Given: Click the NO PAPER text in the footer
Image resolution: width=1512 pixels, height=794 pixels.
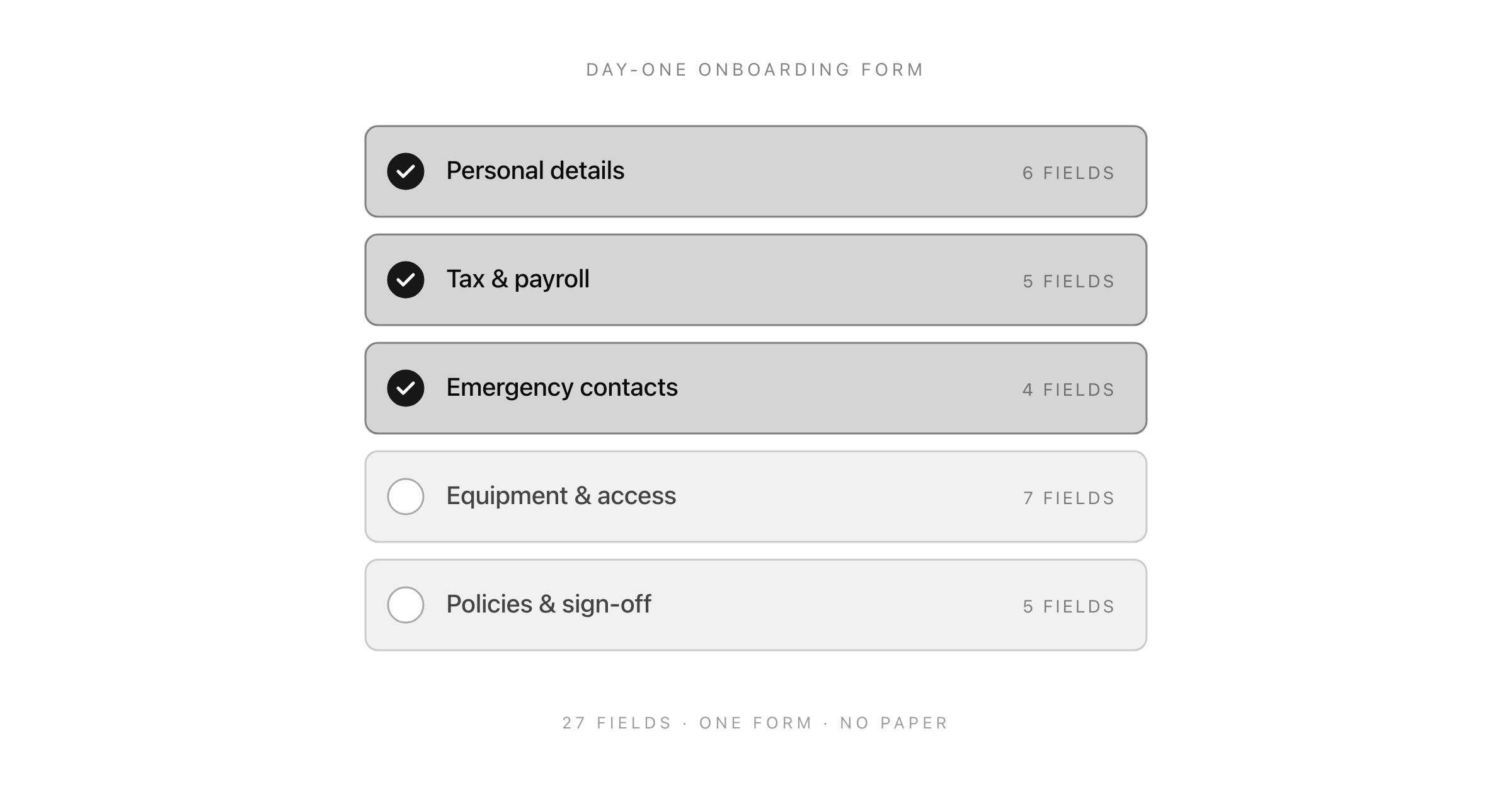Looking at the screenshot, I should click(x=894, y=723).
